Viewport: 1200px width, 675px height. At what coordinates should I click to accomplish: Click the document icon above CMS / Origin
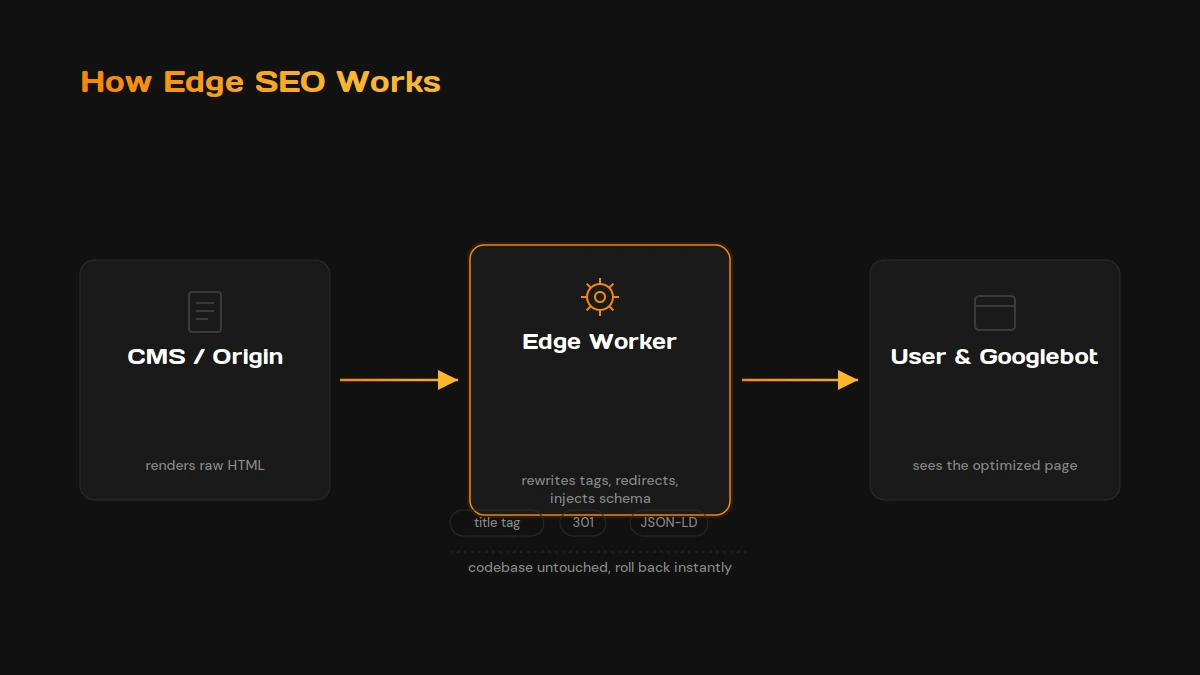pyautogui.click(x=205, y=312)
